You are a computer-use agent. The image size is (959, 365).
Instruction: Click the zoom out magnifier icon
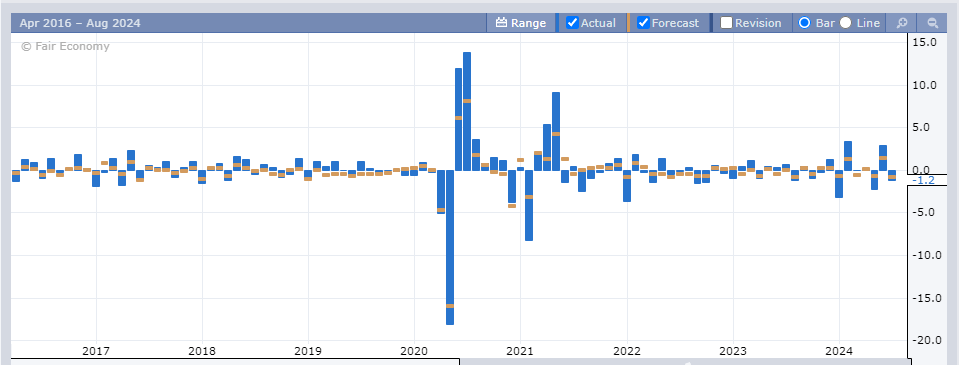pyautogui.click(x=933, y=23)
